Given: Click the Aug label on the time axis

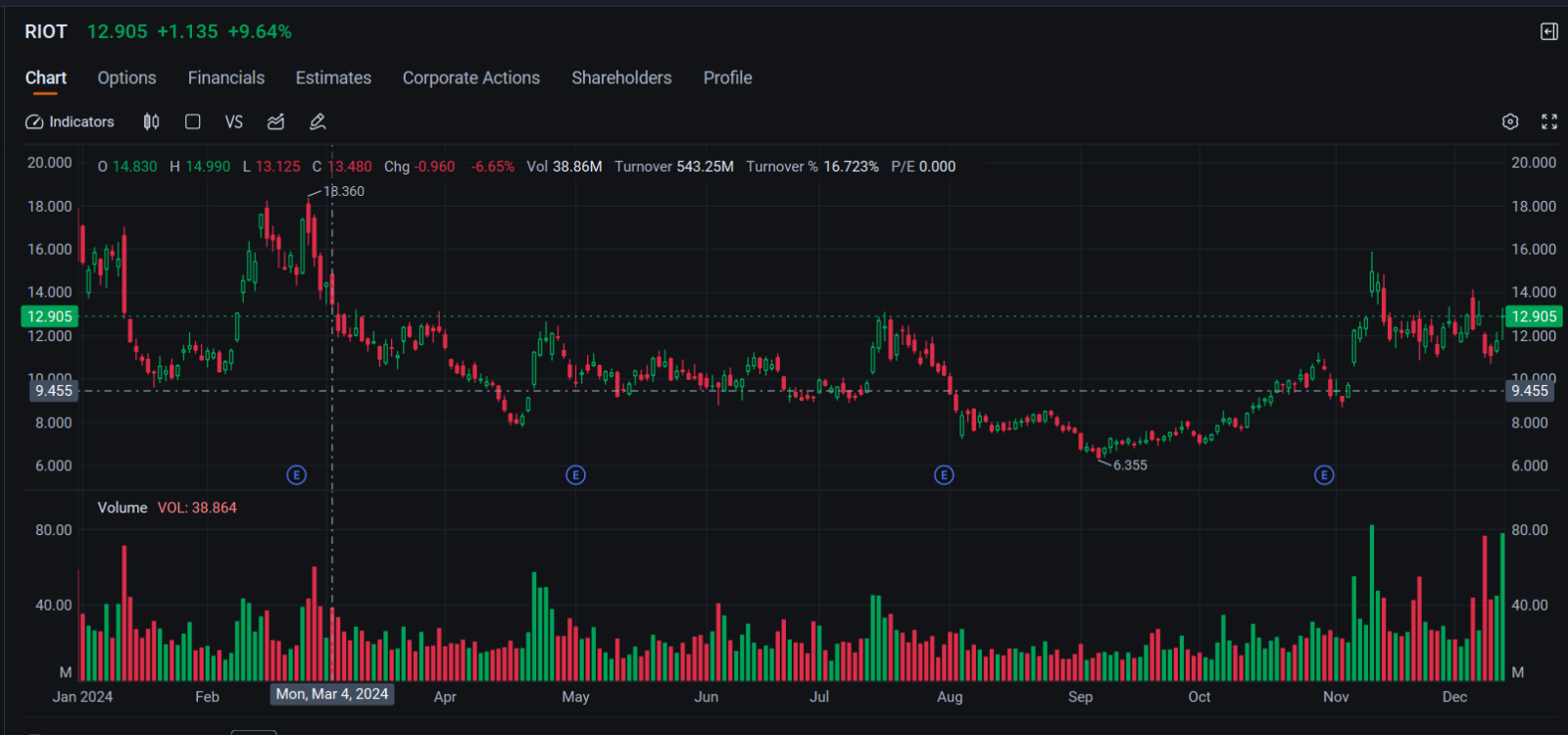Looking at the screenshot, I should point(950,697).
